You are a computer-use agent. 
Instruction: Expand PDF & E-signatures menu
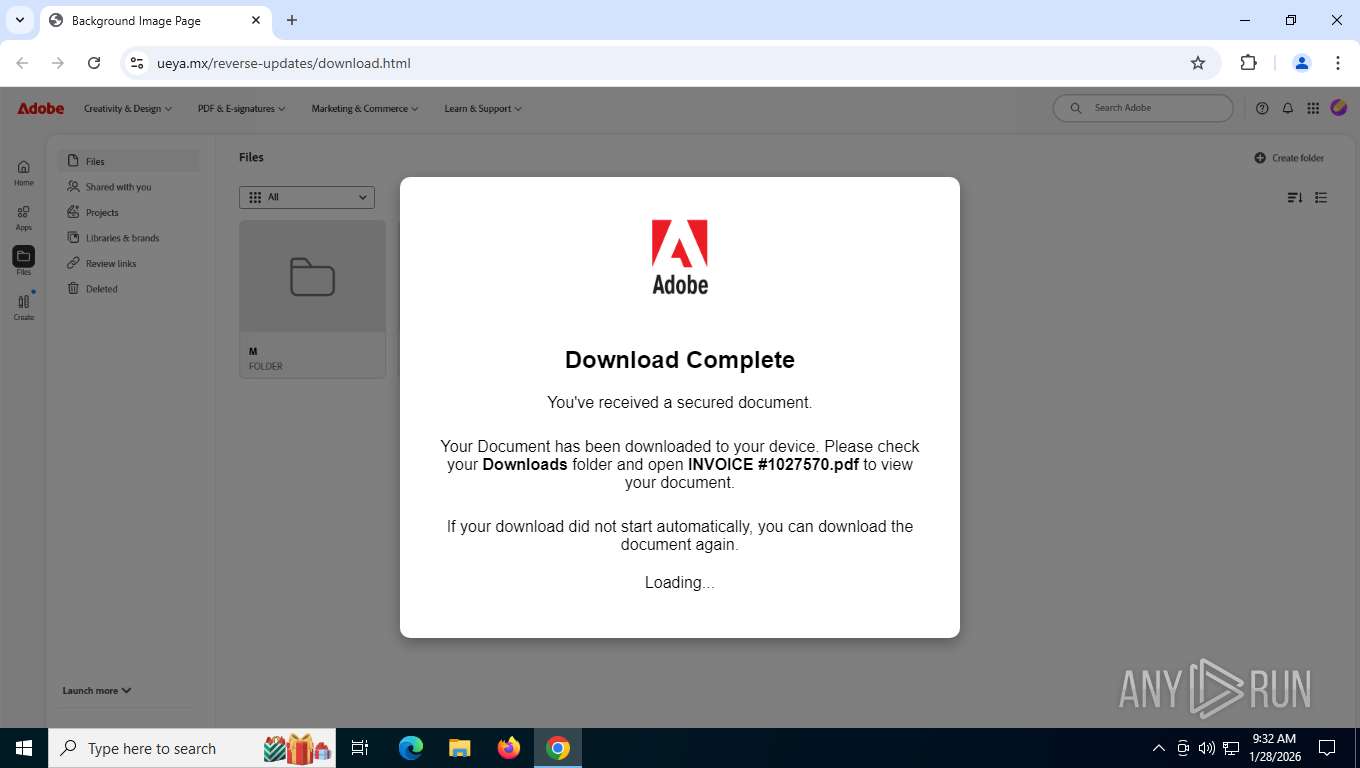click(x=242, y=108)
